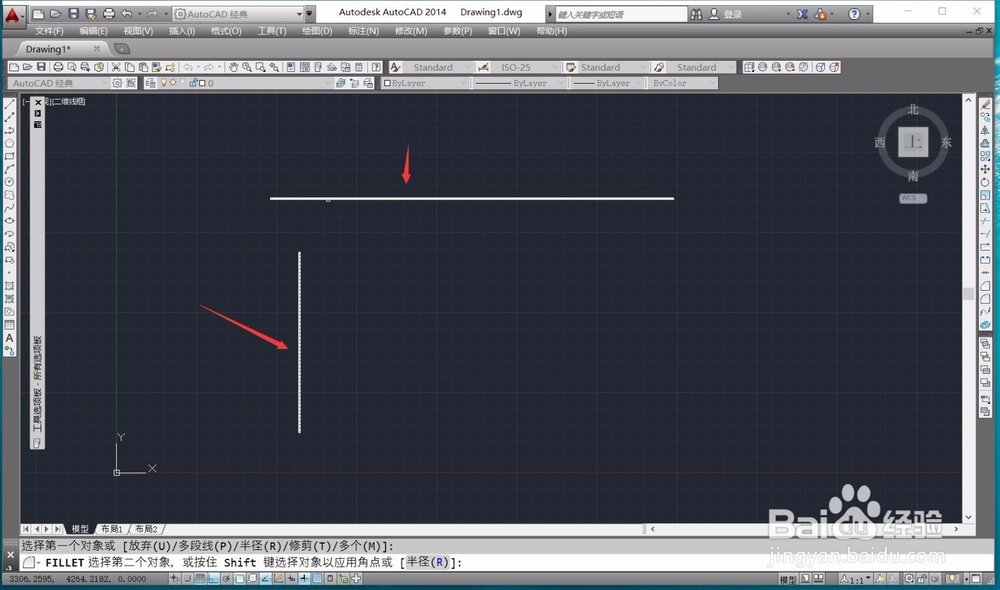Image resolution: width=1000 pixels, height=590 pixels.
Task: Click the 半径(R) option in command line
Action: pyautogui.click(x=428, y=562)
